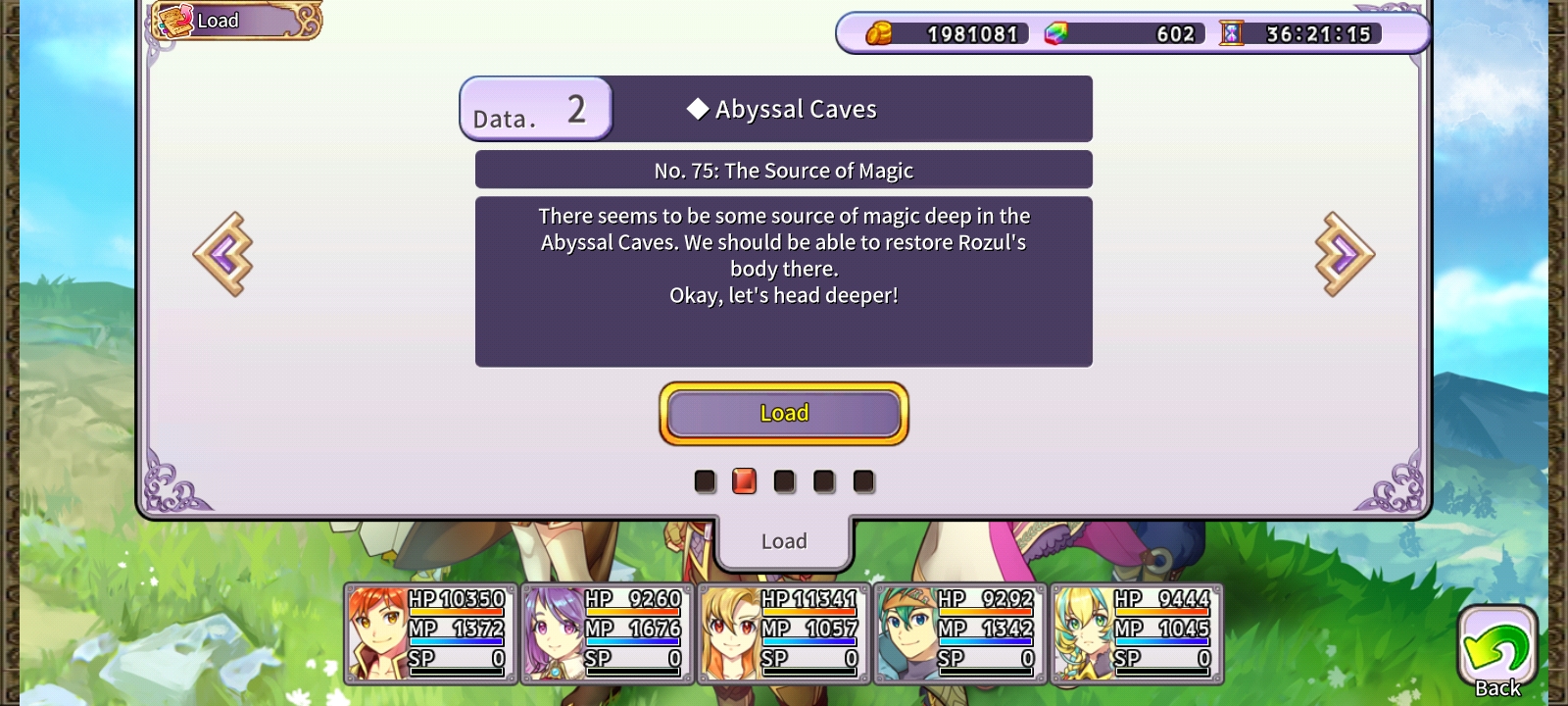Click the gold coin currency icon

click(878, 33)
